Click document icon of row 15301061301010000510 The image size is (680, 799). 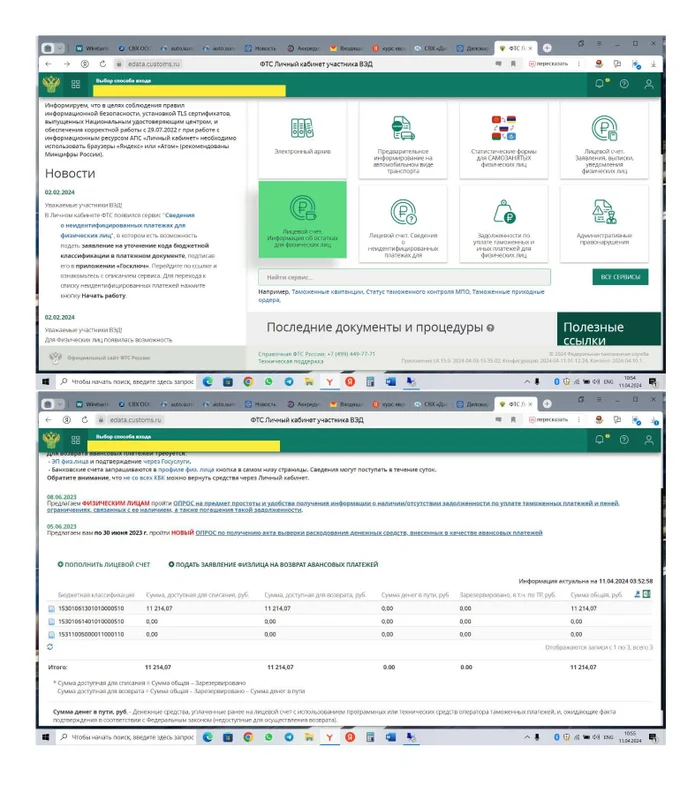click(x=52, y=607)
